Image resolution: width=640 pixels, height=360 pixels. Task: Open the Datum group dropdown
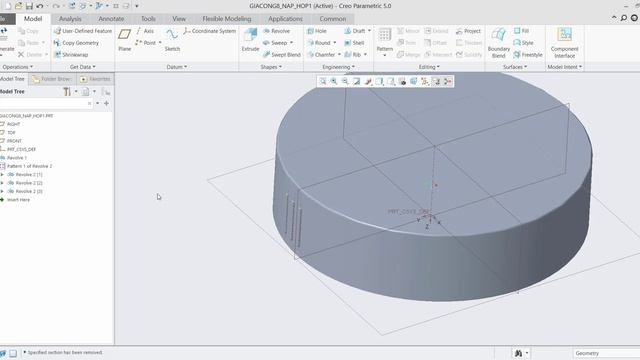click(177, 67)
